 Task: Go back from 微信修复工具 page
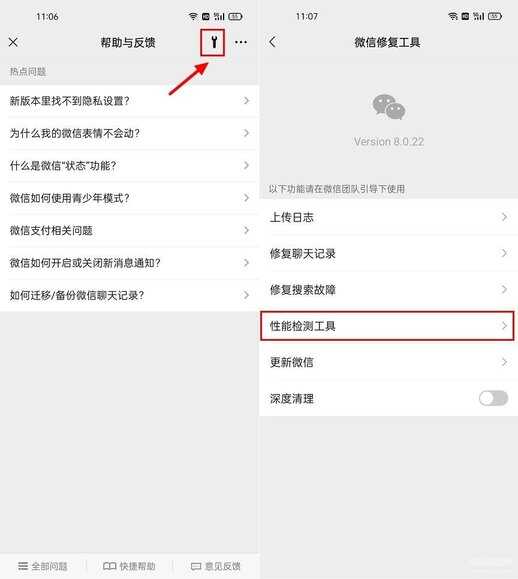click(x=272, y=42)
